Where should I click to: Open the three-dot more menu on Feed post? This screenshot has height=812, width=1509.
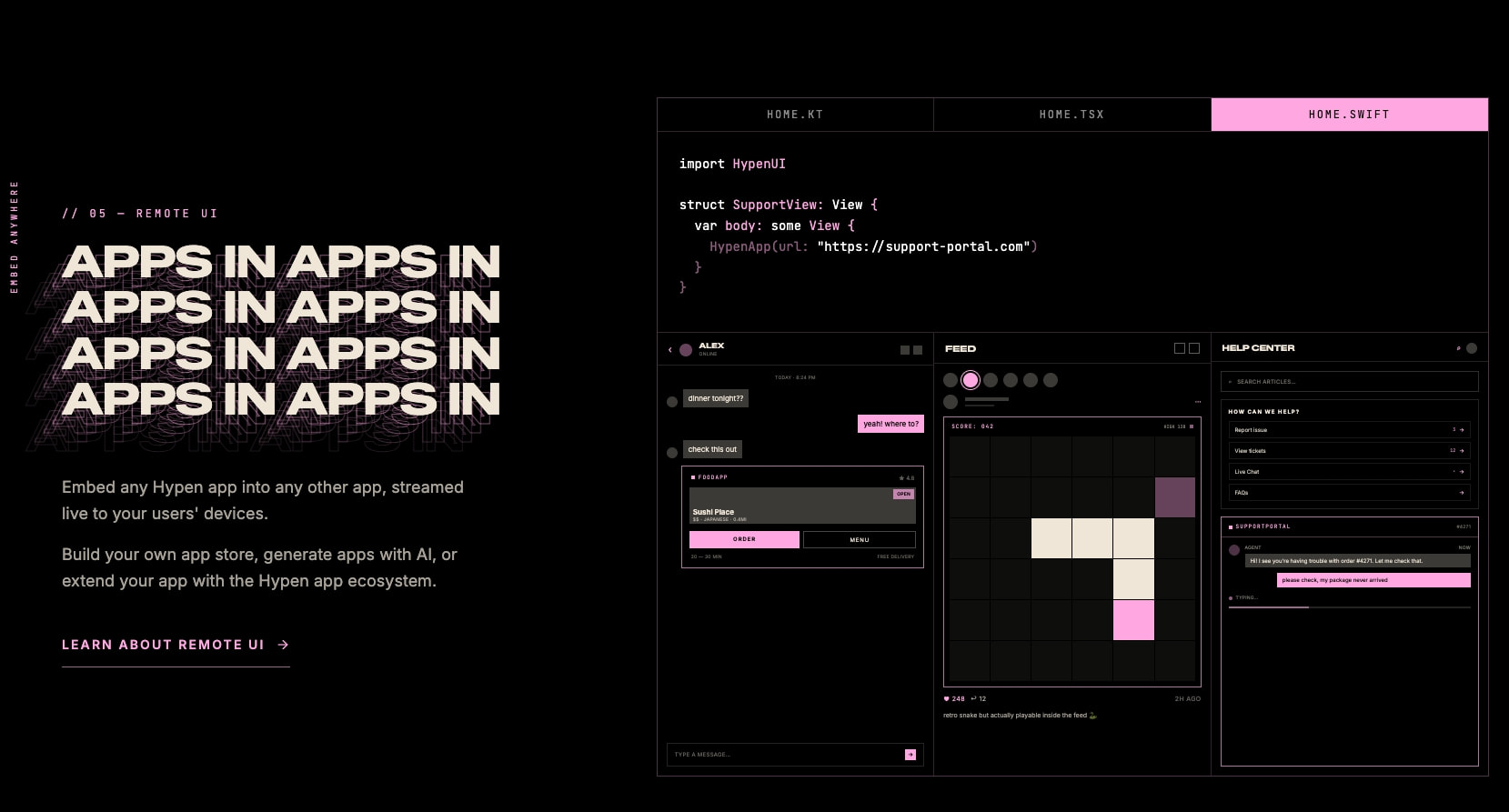[1198, 402]
